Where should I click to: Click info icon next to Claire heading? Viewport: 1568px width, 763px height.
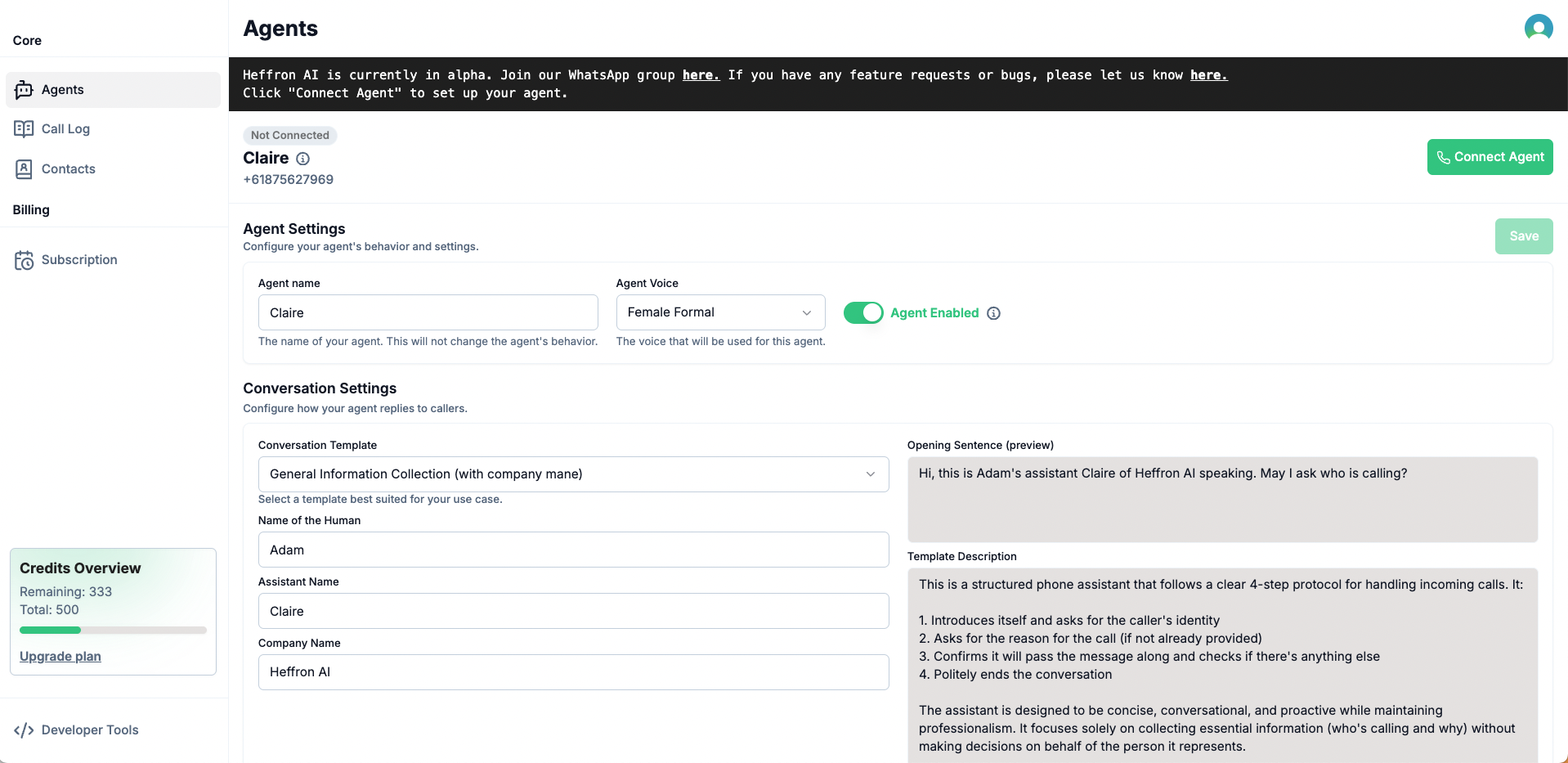pos(302,159)
